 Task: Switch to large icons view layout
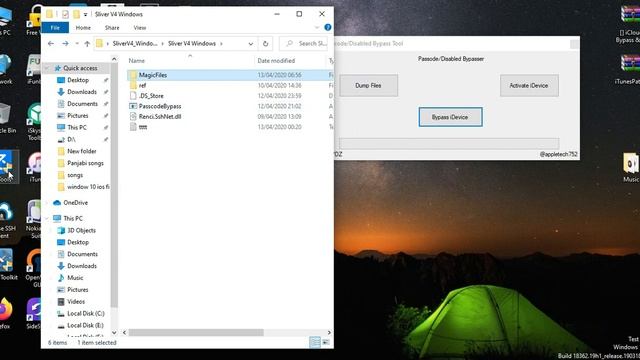coord(326,342)
